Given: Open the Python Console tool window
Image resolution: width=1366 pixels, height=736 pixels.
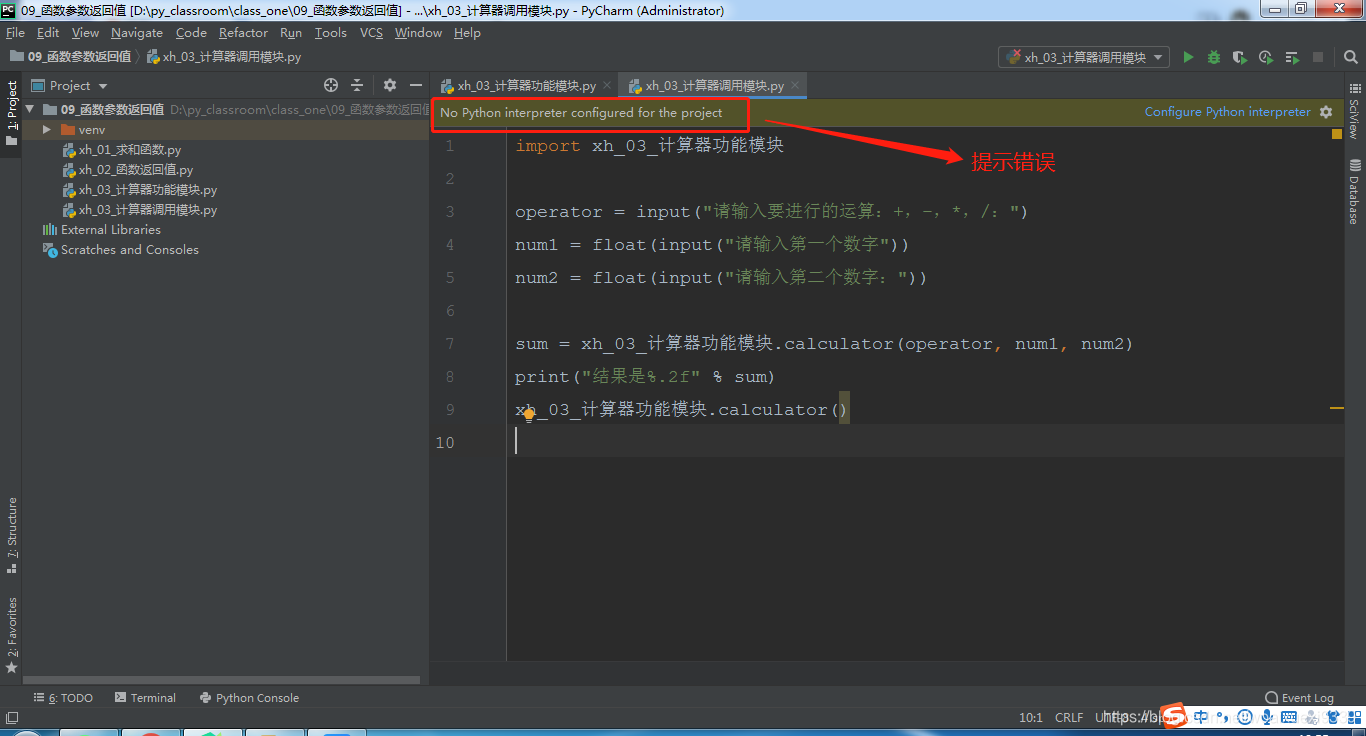Looking at the screenshot, I should (x=249, y=697).
